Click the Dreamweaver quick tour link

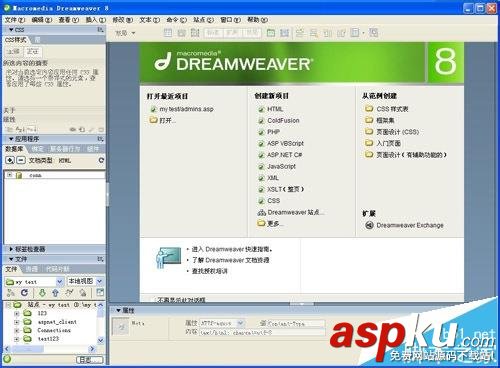[232, 249]
